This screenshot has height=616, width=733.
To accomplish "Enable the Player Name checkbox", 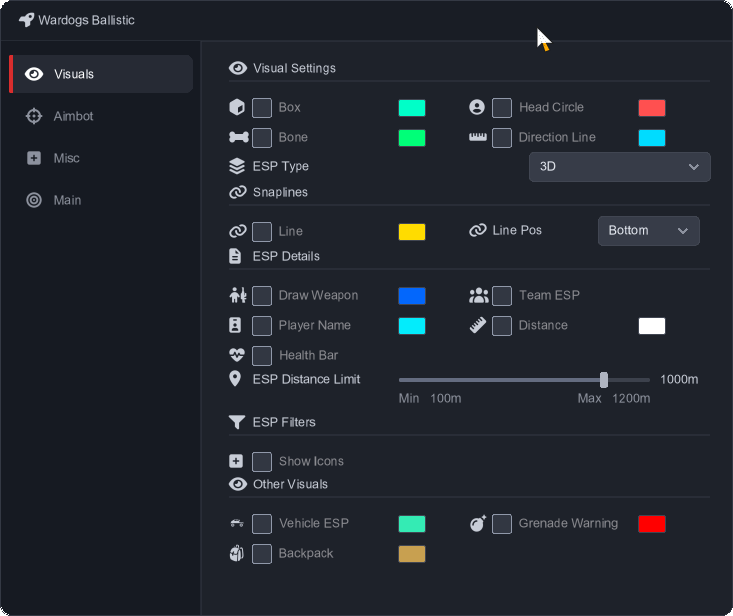I will (x=262, y=326).
